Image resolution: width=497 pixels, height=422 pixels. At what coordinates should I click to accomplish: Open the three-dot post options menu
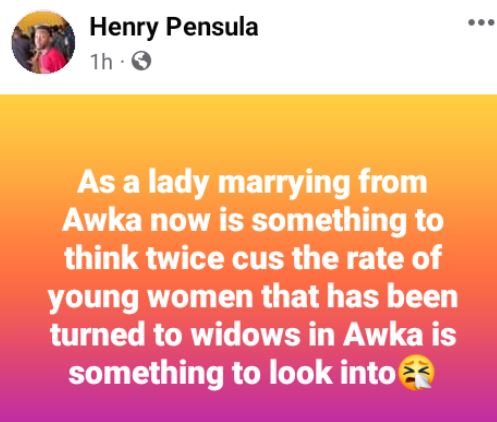pos(481,22)
